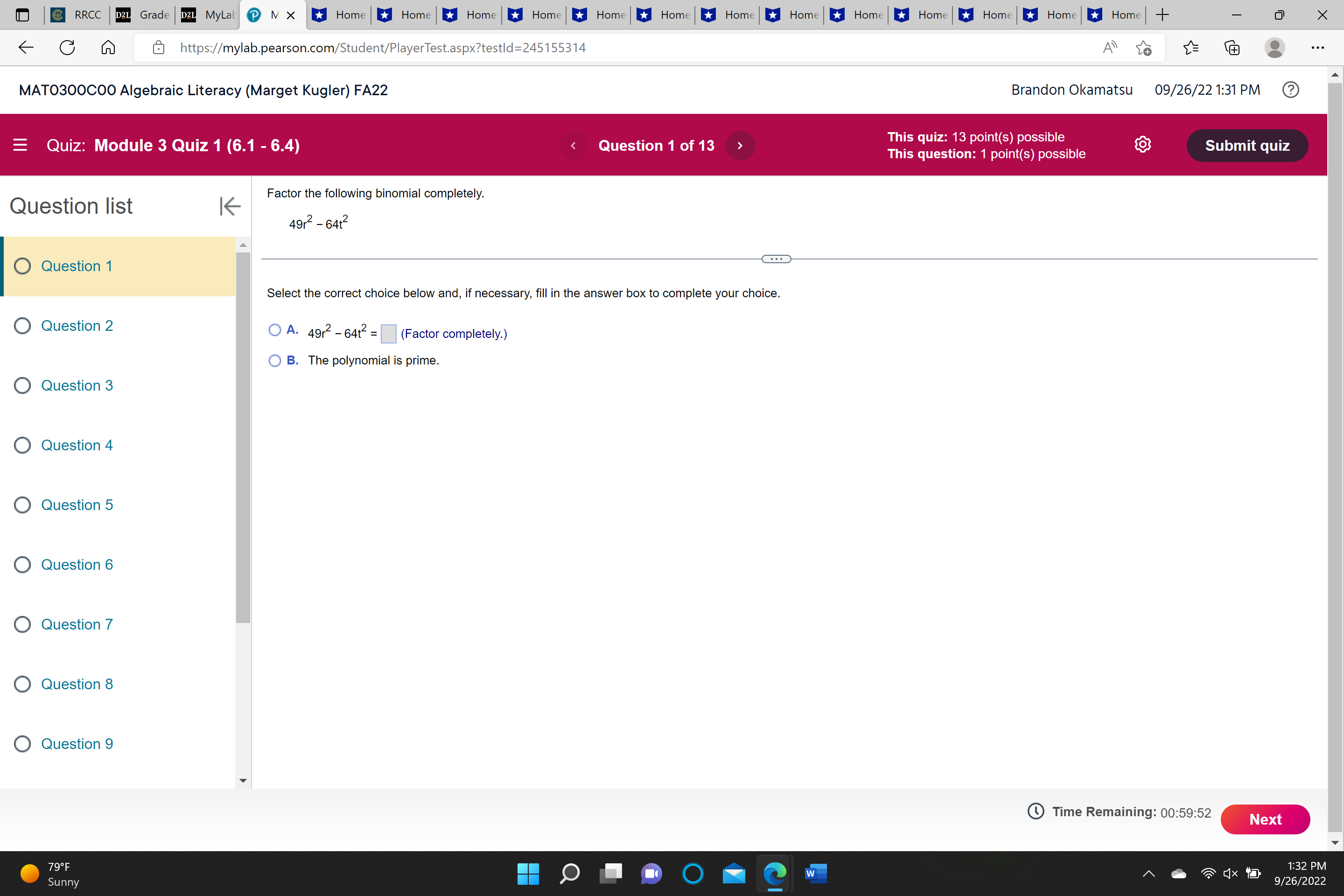This screenshot has width=1344, height=896.
Task: Click the browser refresh icon
Action: pyautogui.click(x=67, y=48)
